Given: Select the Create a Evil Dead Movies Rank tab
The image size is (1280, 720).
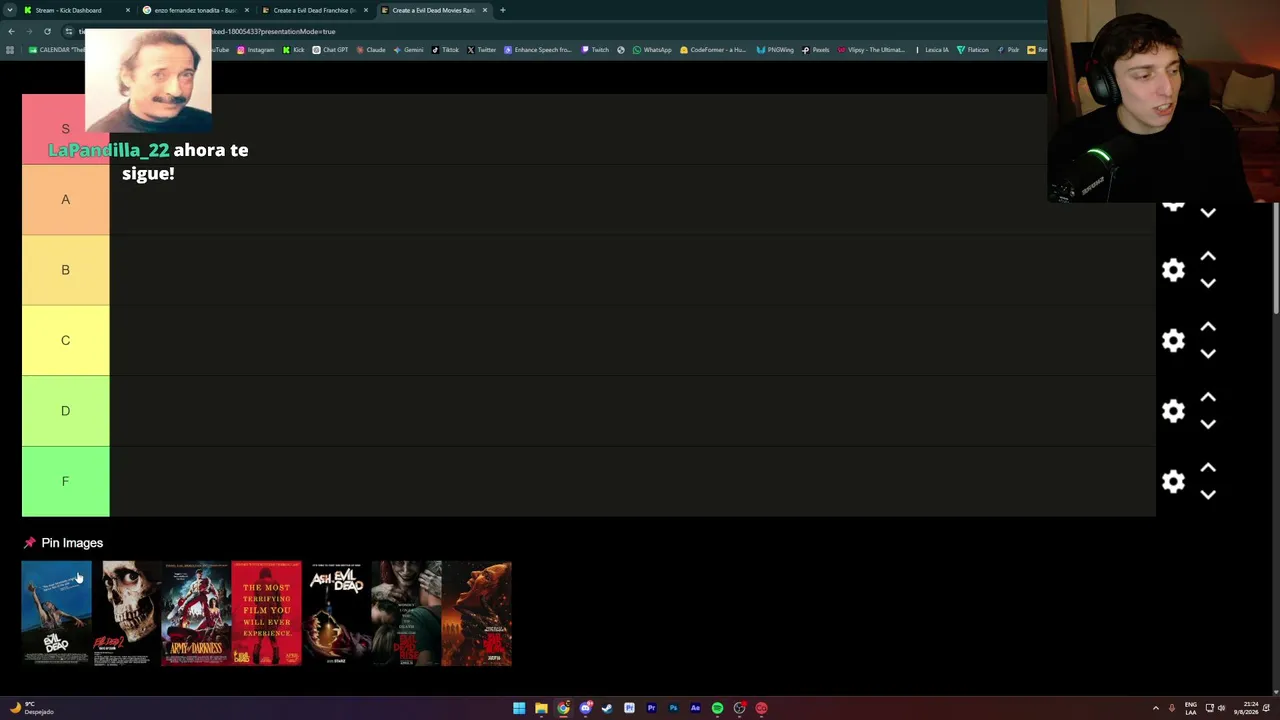Looking at the screenshot, I should pyautogui.click(x=433, y=10).
